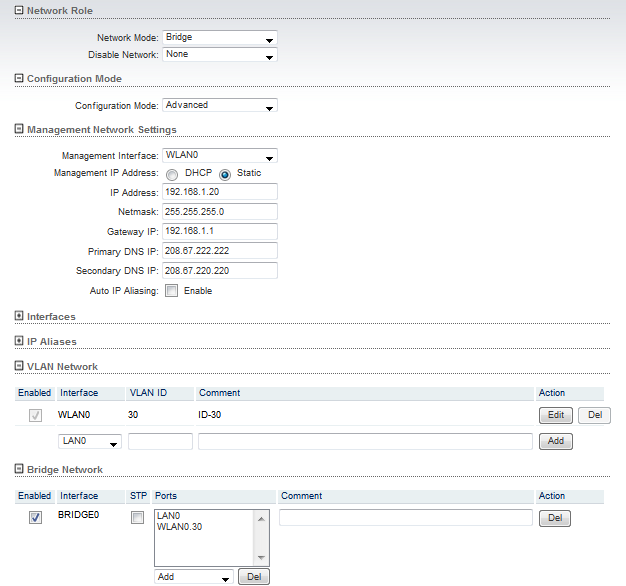Expand the Interfaces section

point(19,316)
